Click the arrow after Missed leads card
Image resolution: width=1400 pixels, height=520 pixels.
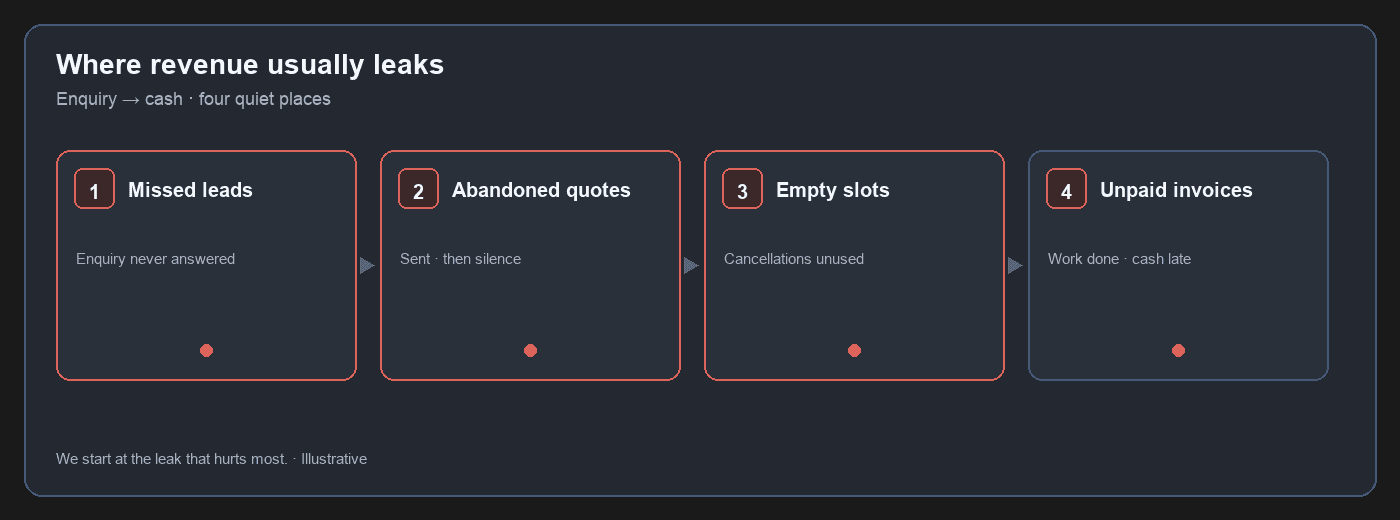coord(367,266)
